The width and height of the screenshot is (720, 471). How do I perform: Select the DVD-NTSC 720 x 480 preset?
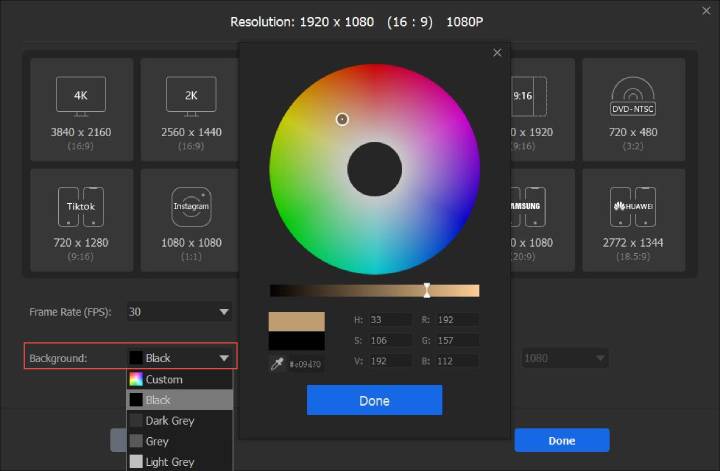point(633,109)
